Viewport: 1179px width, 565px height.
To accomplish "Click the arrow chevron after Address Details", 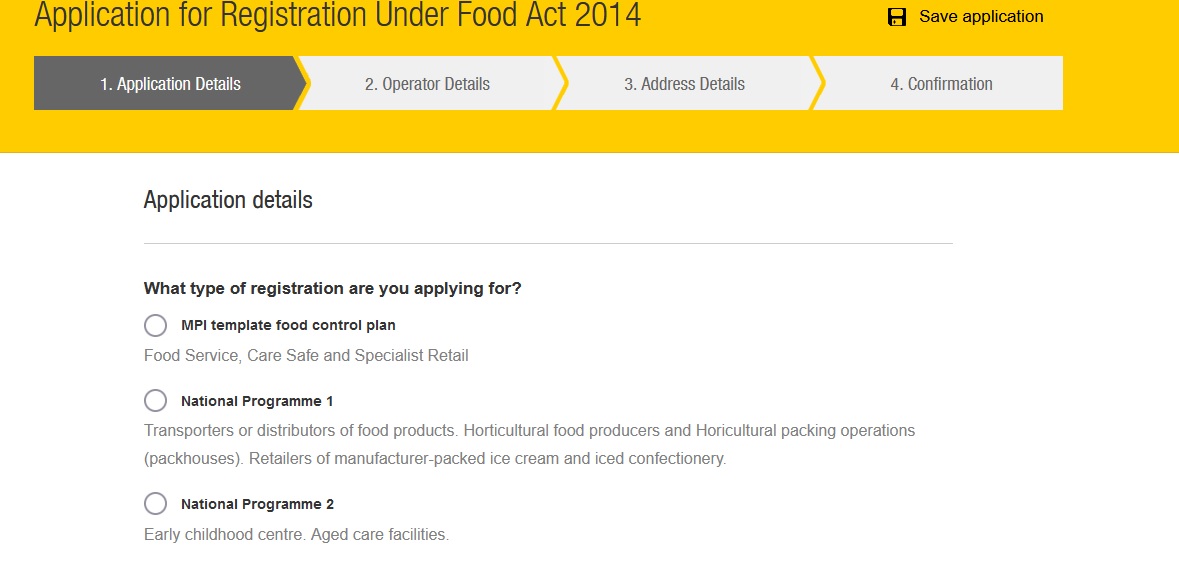I will point(818,84).
